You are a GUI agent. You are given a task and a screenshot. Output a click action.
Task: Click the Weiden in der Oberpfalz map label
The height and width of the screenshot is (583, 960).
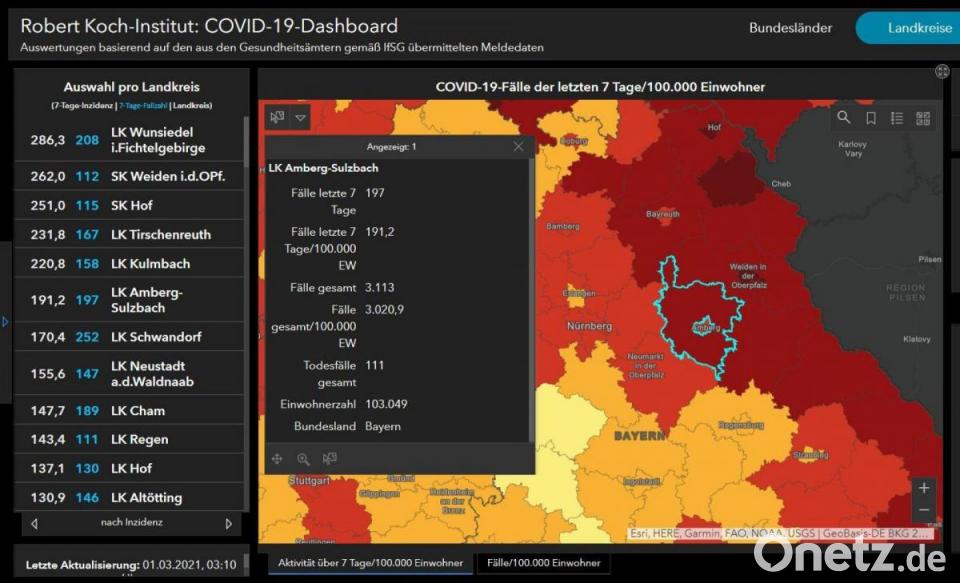click(x=748, y=276)
